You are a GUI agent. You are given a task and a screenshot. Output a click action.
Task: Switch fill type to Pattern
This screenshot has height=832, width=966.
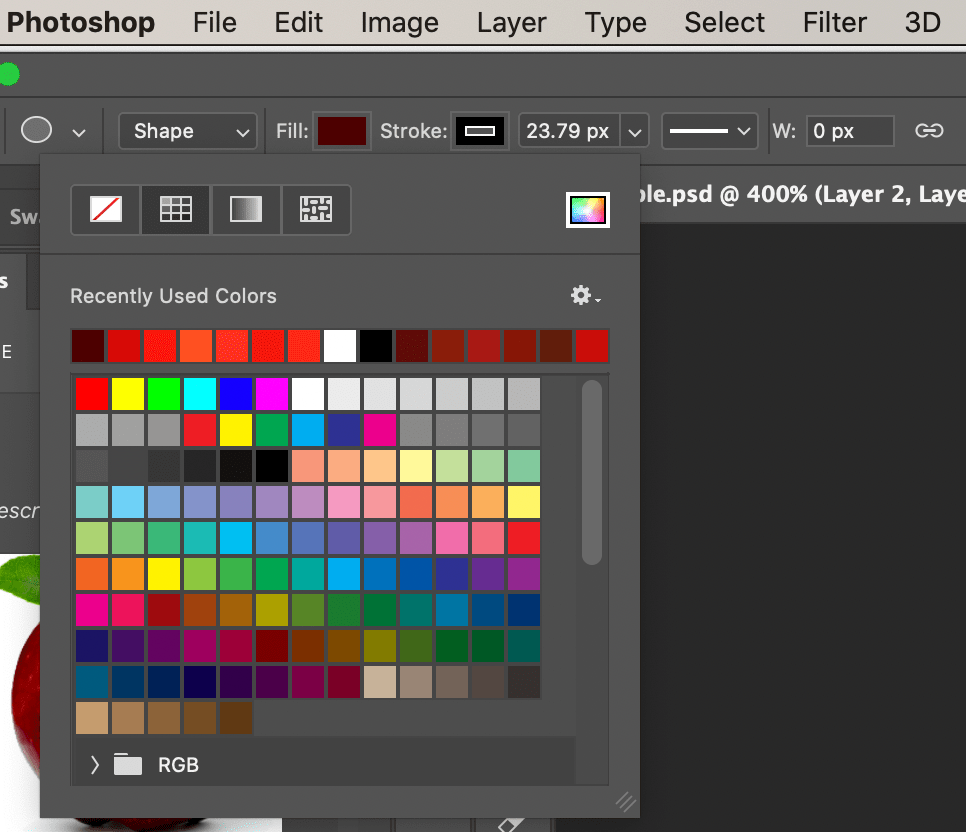tap(316, 210)
